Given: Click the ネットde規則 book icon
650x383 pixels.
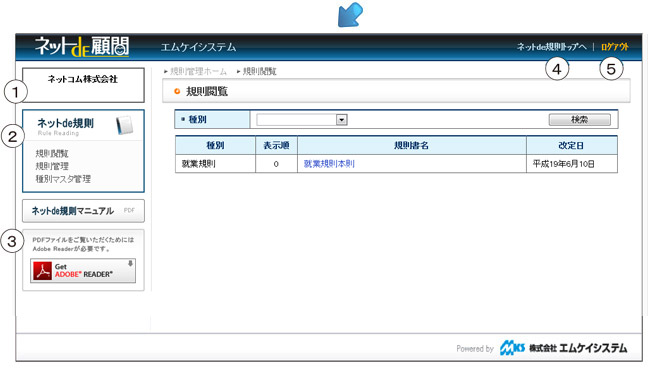Looking at the screenshot, I should click(x=124, y=125).
